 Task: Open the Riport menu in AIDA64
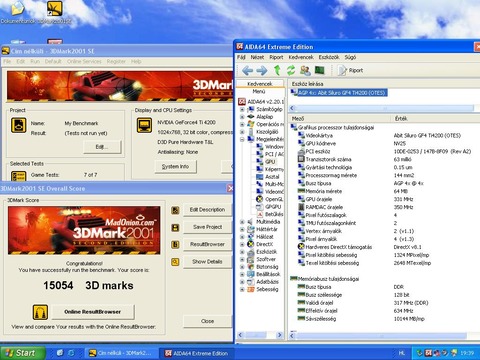click(276, 57)
